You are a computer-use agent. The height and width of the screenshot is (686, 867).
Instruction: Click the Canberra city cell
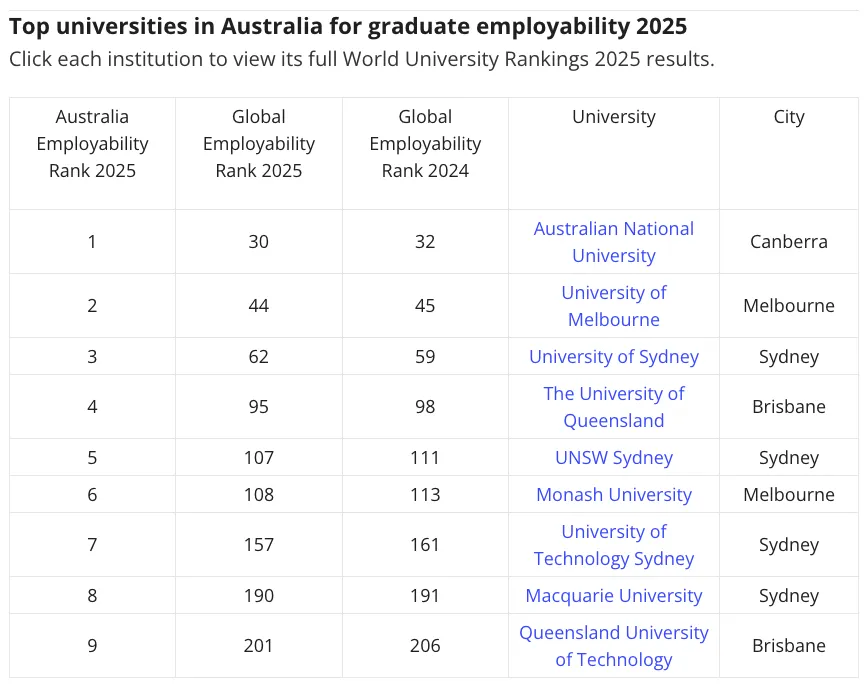pyautogui.click(x=788, y=242)
